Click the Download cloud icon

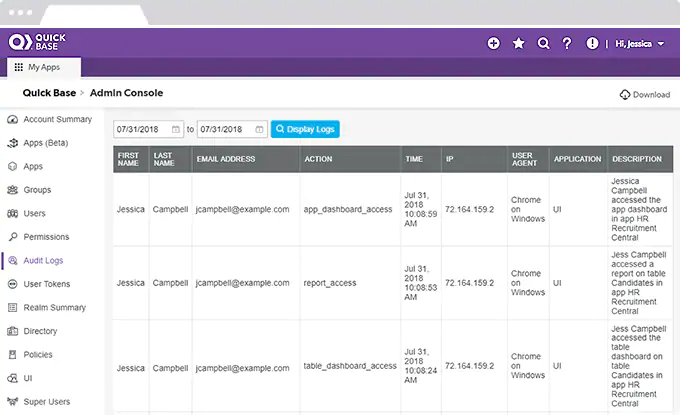tap(625, 95)
